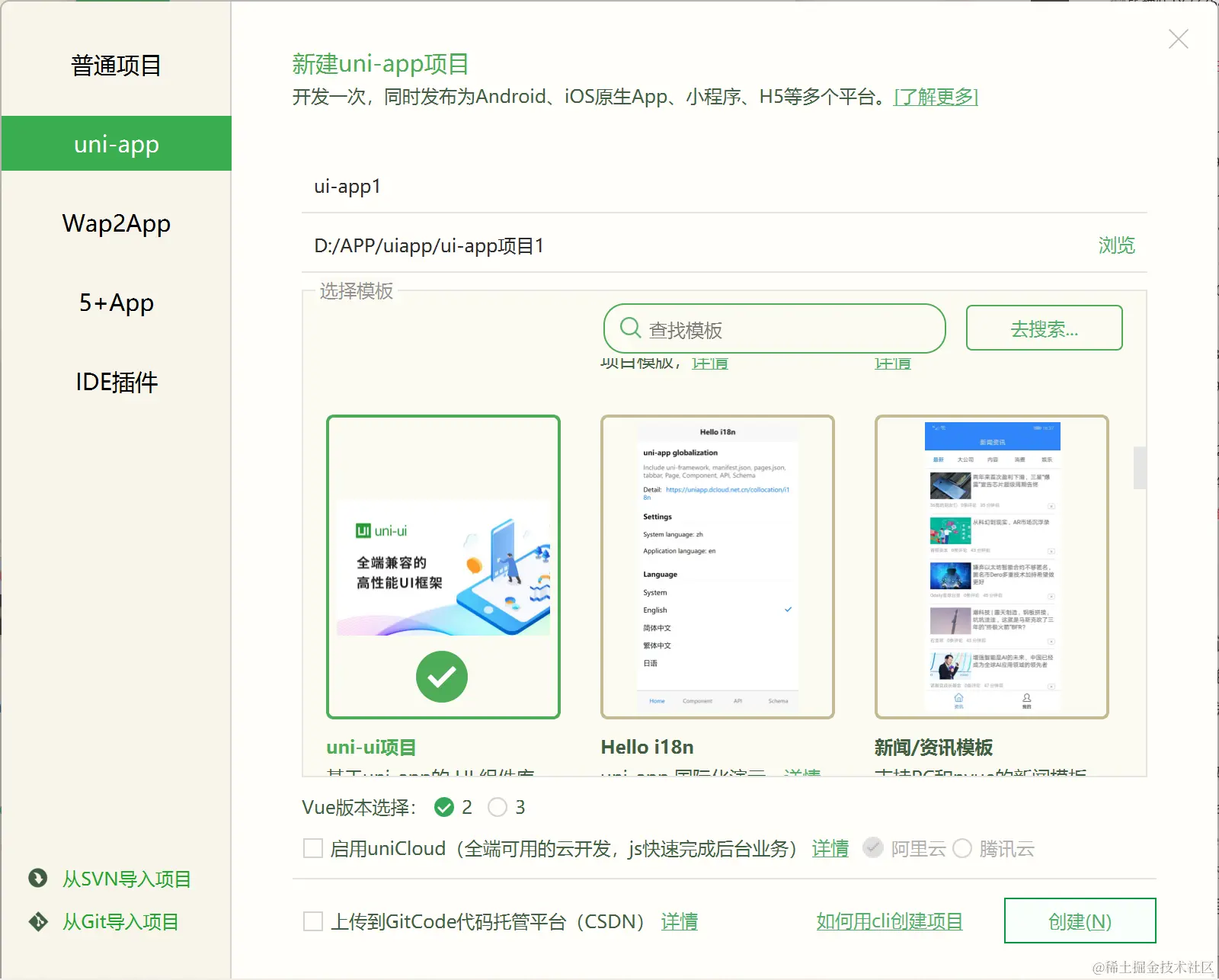Viewport: 1219px width, 980px height.
Task: Click the uni-ui项目 template title
Action: 371,747
